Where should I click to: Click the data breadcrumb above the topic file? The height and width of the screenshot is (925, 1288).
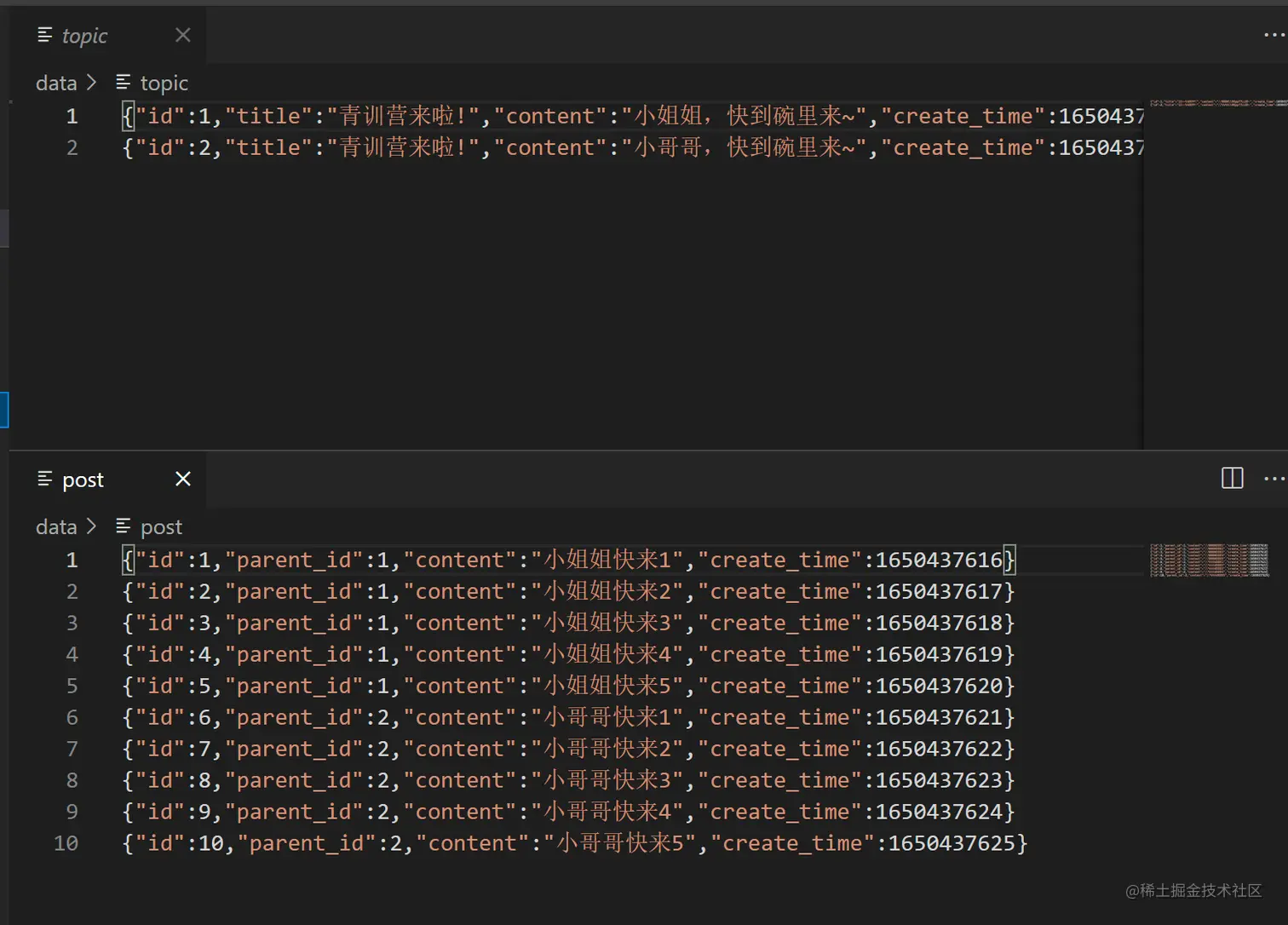pos(56,83)
